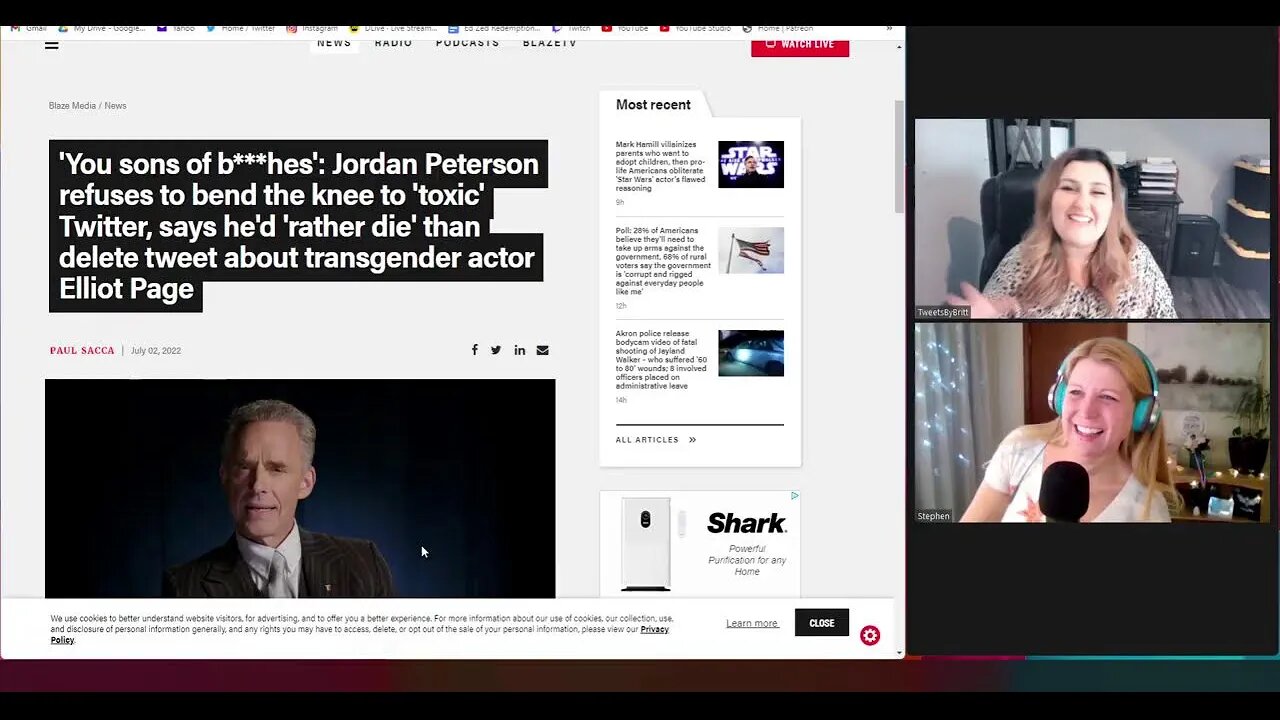The height and width of the screenshot is (720, 1280).
Task: Open the Home | Patreon bookmark
Action: 779,29
